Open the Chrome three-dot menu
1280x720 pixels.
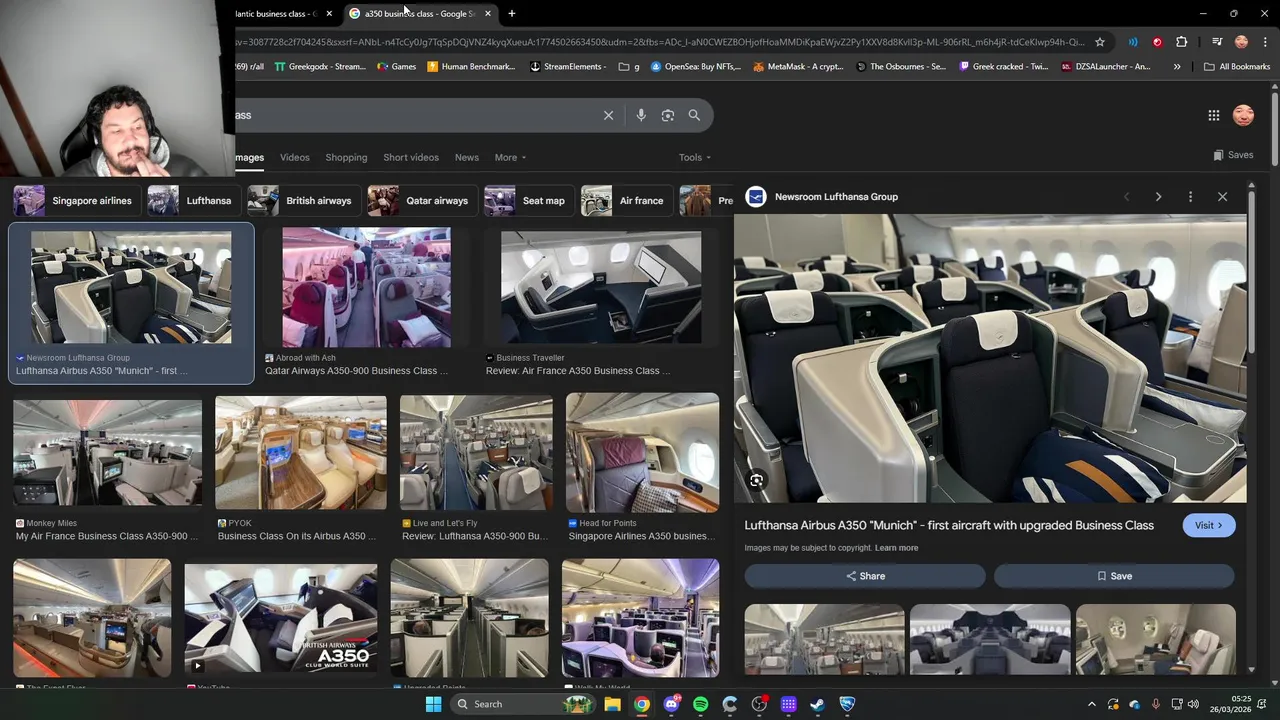tap(1265, 42)
